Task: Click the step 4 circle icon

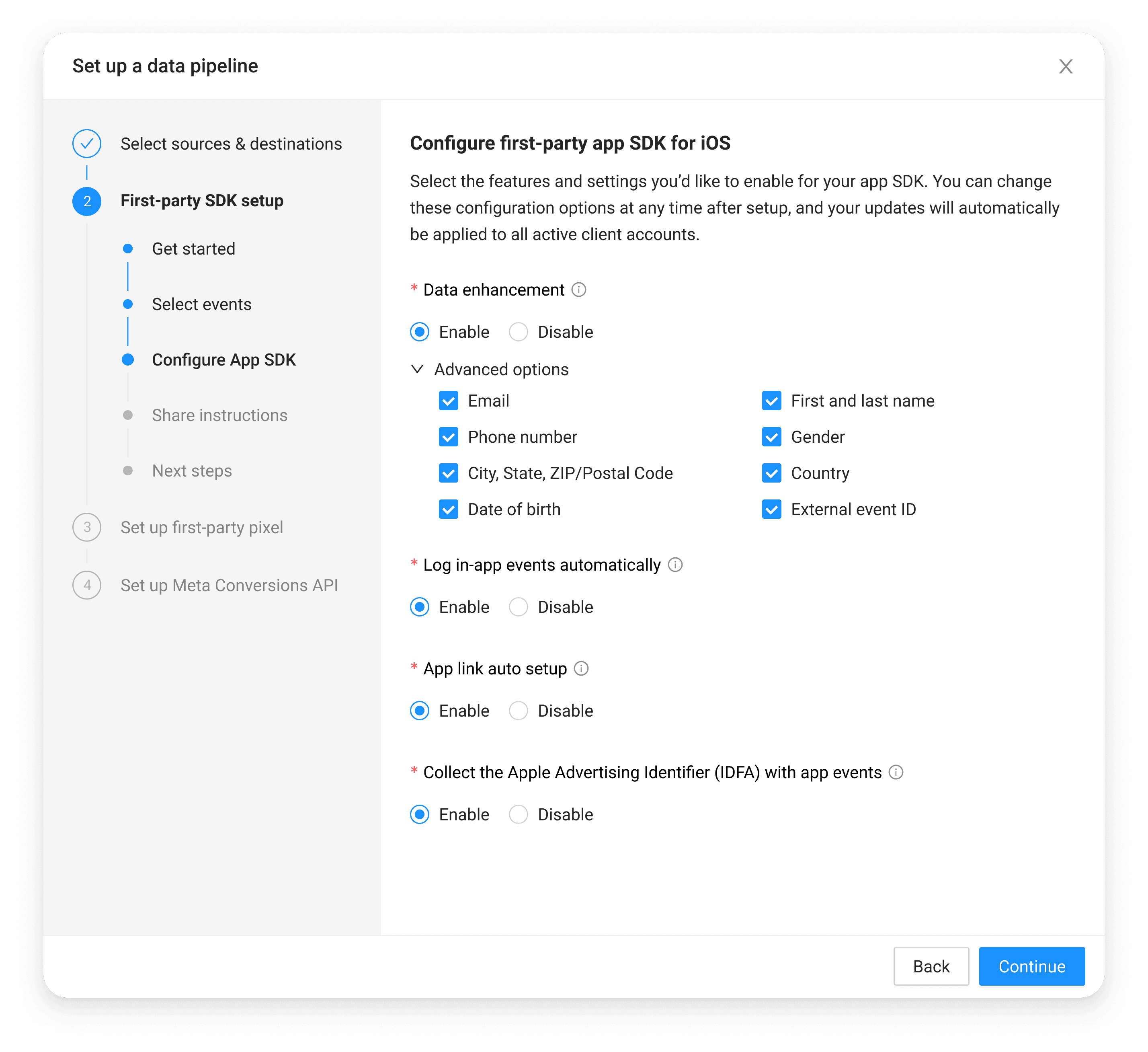Action: coord(86,586)
